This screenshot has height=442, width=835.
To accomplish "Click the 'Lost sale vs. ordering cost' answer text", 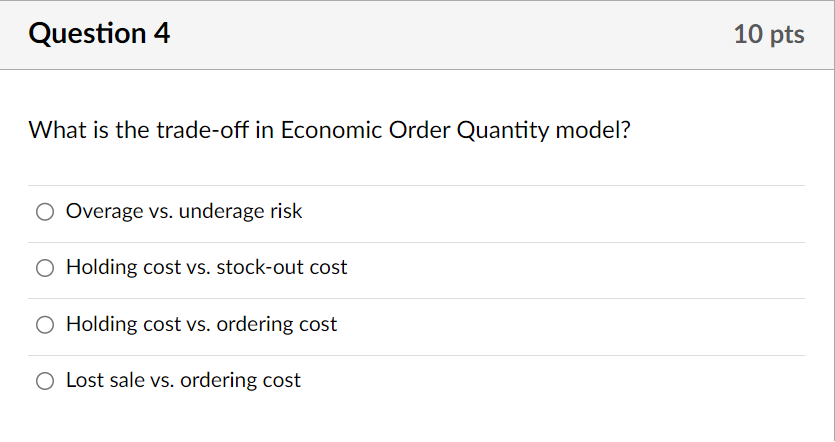I will (183, 380).
